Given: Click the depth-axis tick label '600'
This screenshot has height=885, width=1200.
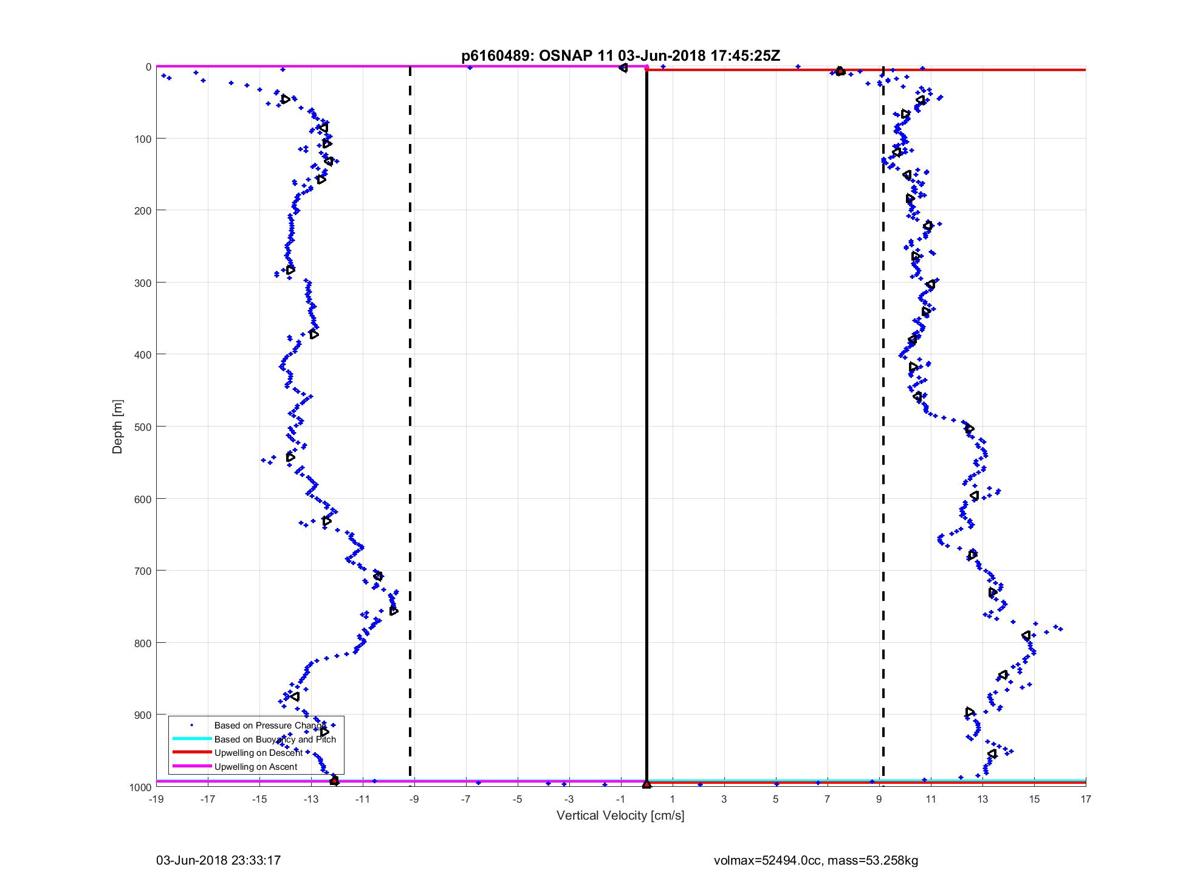Looking at the screenshot, I should coord(142,499).
